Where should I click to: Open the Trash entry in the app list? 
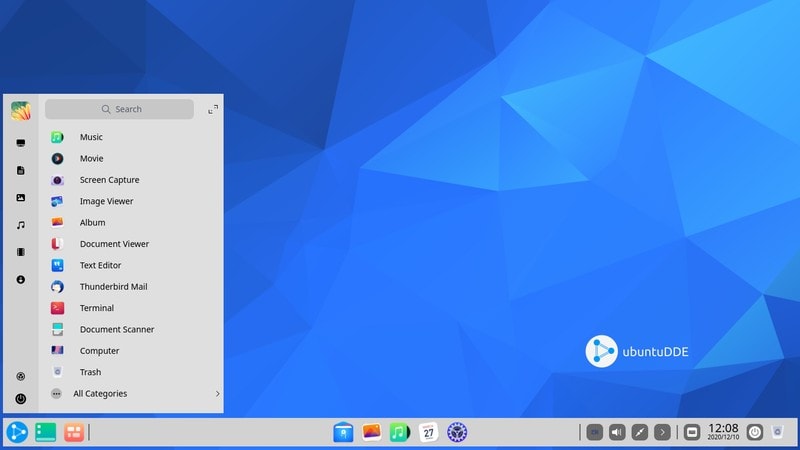click(x=131, y=372)
